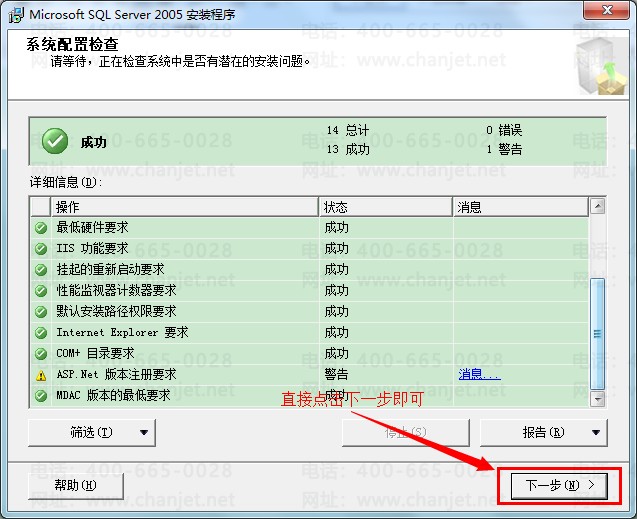The image size is (637, 519).
Task: Select the 挂起的重新启动要求 row text
Action: tap(110, 269)
